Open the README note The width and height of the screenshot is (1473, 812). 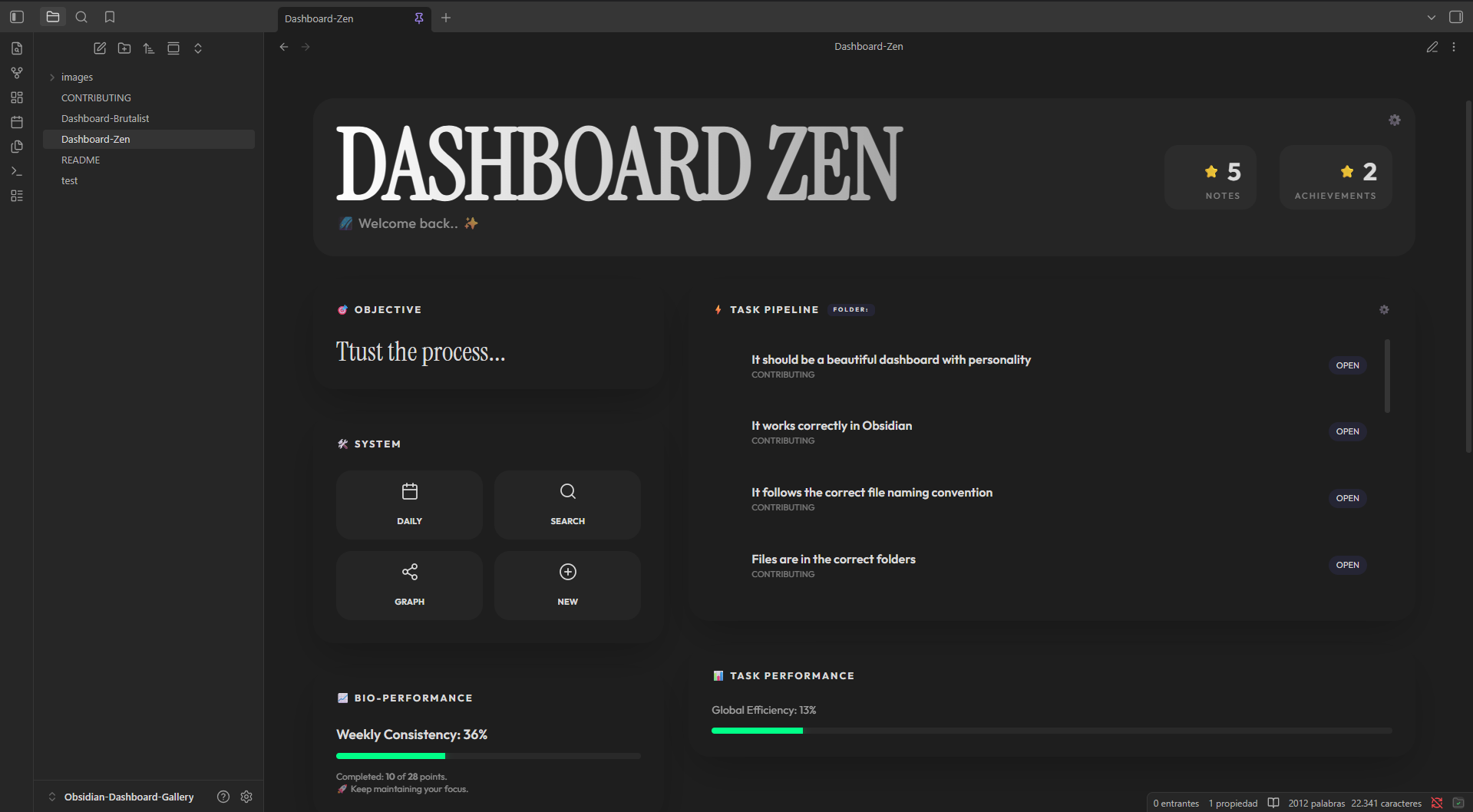point(149,160)
